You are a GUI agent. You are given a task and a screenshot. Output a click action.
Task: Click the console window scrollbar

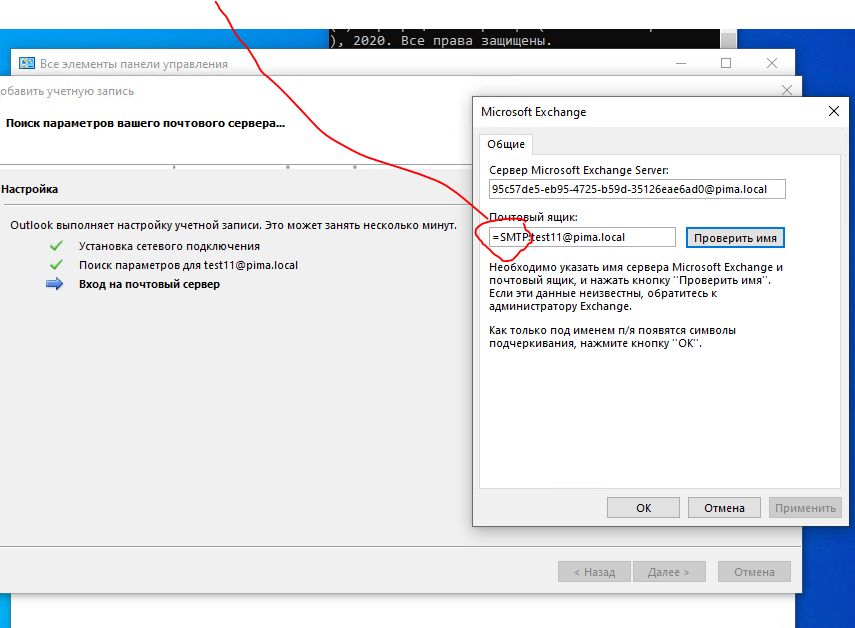pyautogui.click(x=728, y=39)
